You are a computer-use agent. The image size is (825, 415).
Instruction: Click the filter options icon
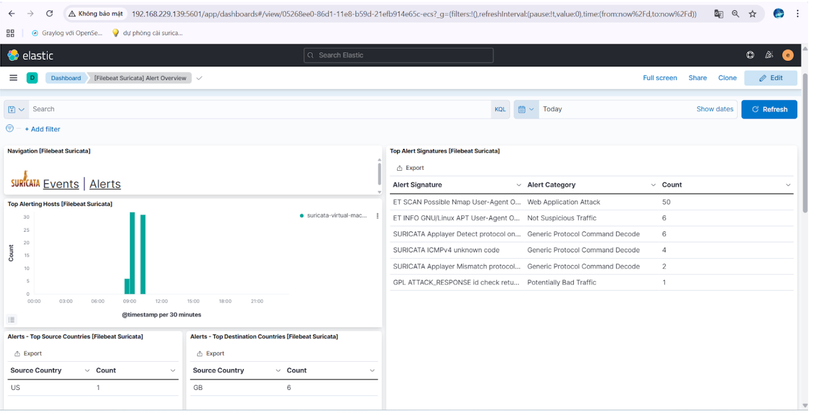point(10,128)
